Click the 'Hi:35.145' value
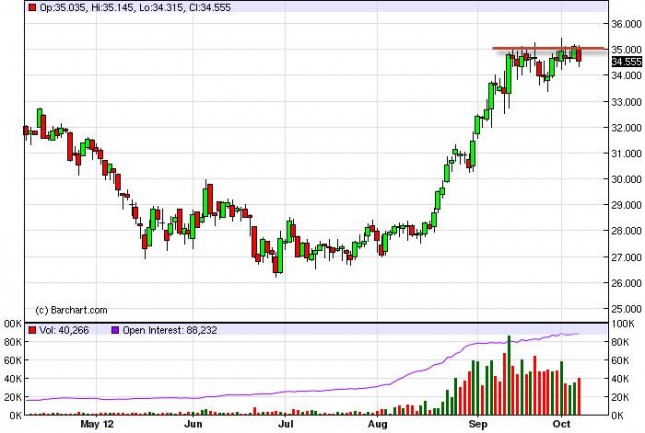This screenshot has width=645, height=433. [113, 7]
